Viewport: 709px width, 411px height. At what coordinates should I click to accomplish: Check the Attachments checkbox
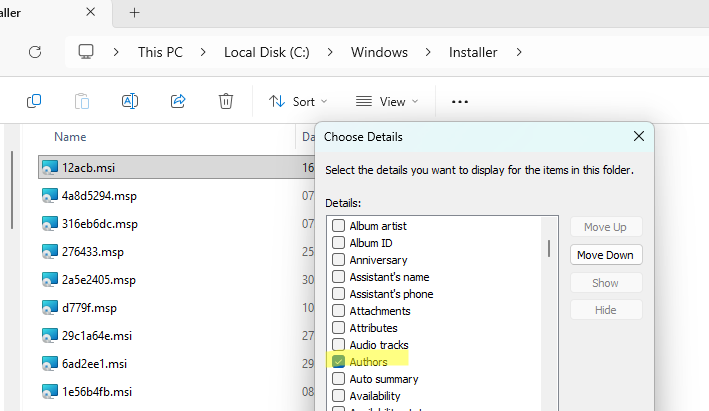click(338, 311)
